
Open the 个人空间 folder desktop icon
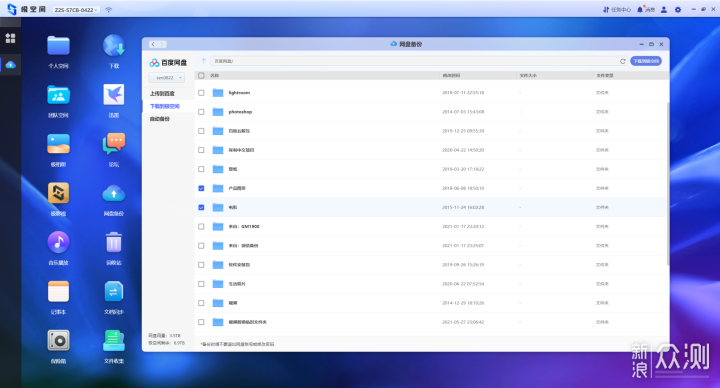coord(58,46)
